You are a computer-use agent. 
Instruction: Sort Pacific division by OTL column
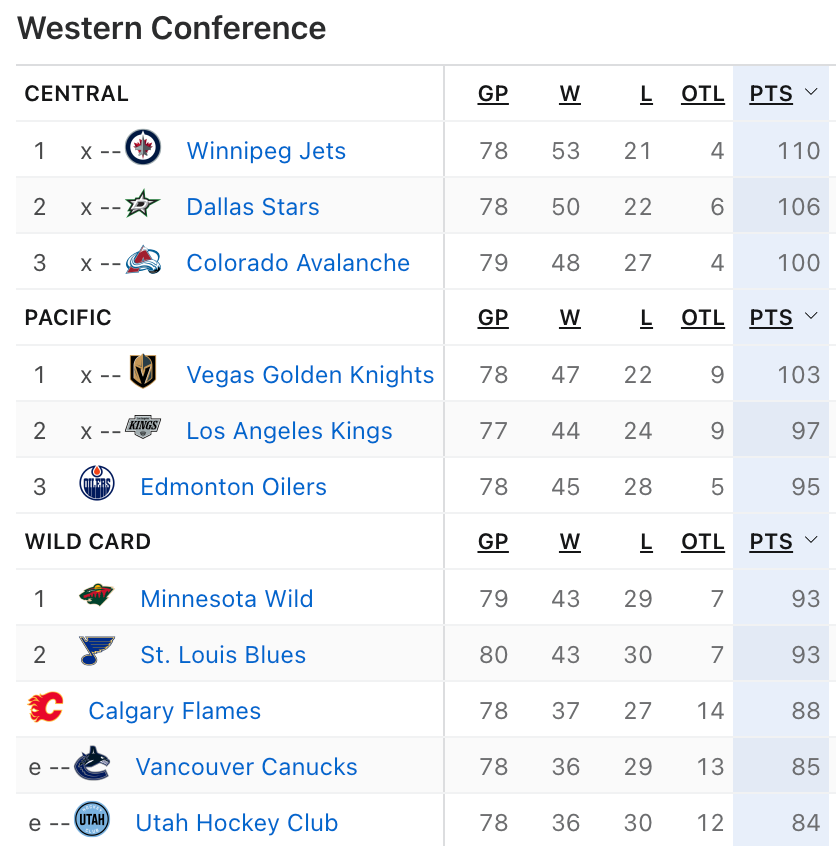pos(703,318)
